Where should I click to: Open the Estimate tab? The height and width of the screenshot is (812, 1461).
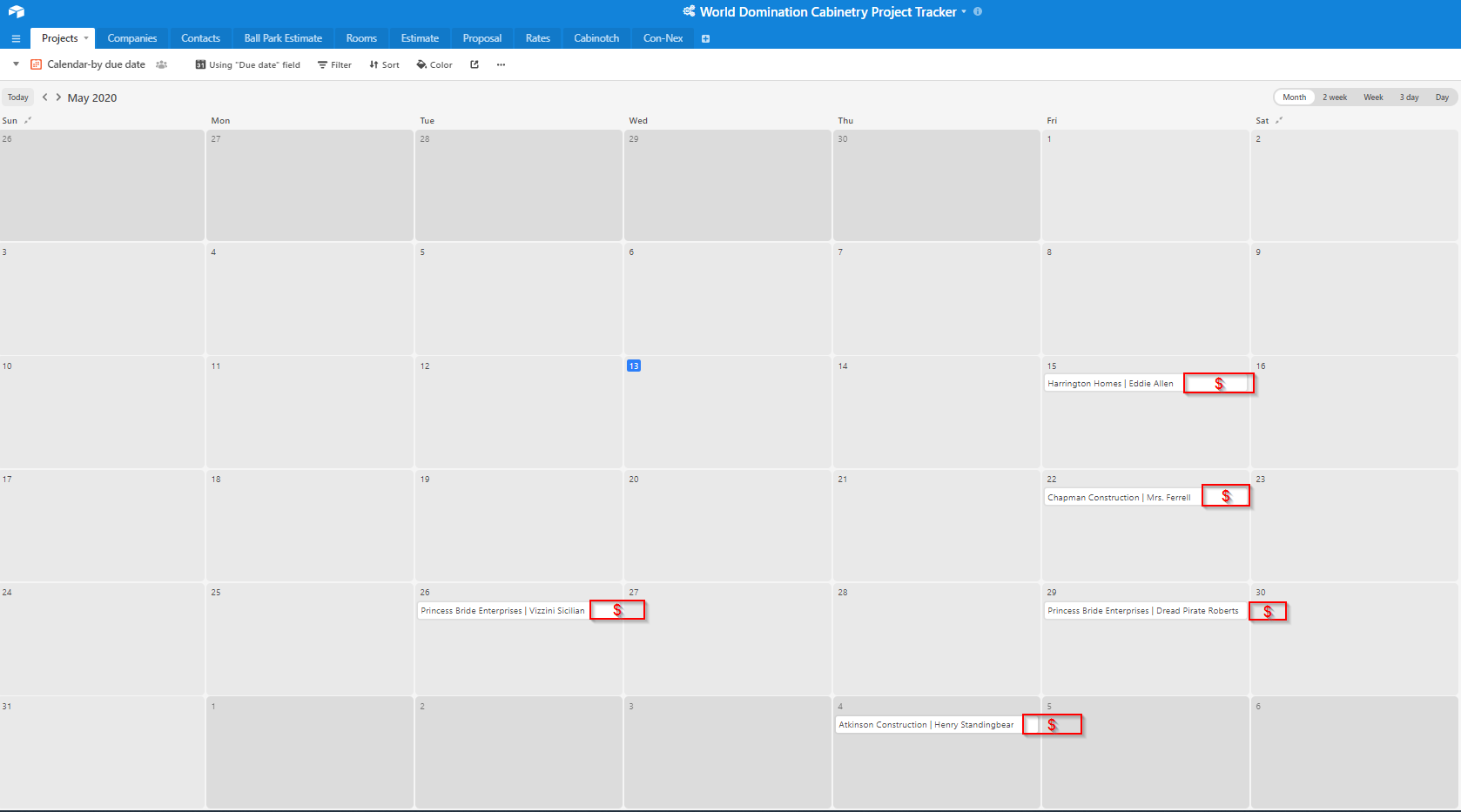tap(420, 38)
